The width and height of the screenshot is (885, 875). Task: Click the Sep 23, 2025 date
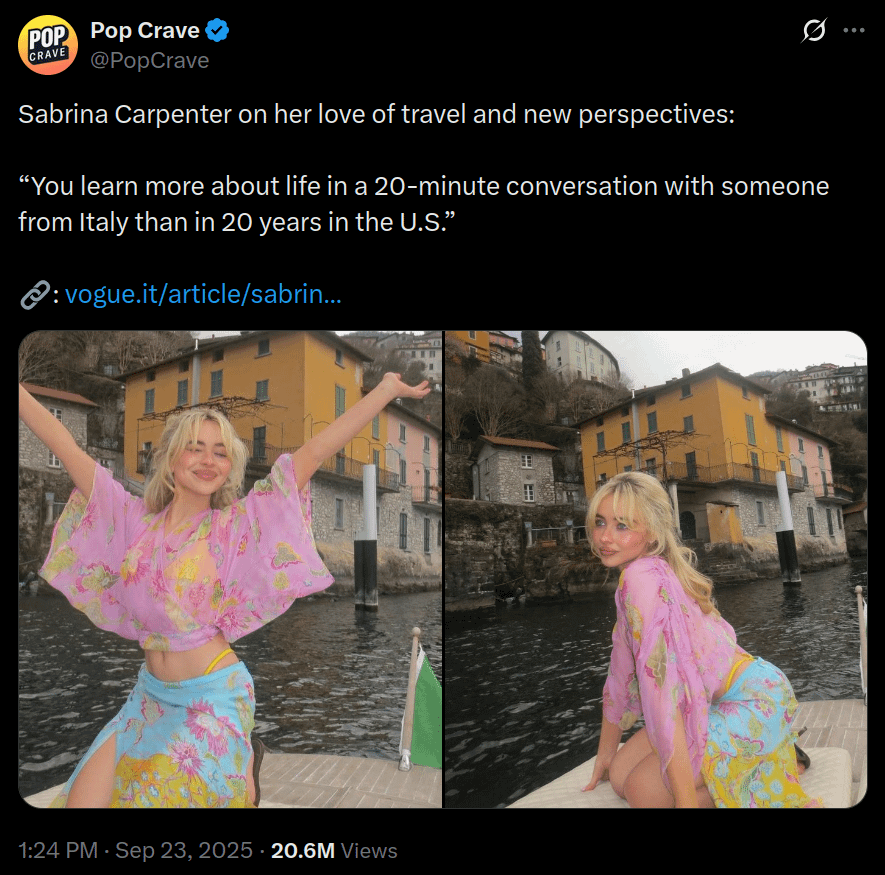pyautogui.click(x=184, y=850)
